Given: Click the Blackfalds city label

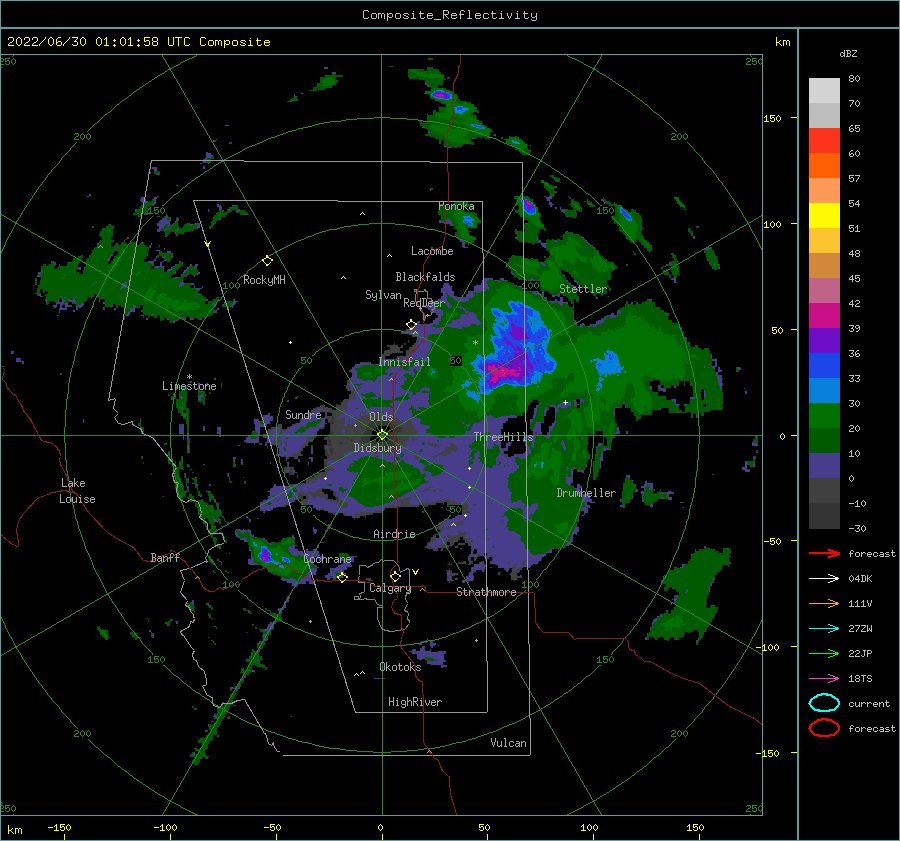Looking at the screenshot, I should pyautogui.click(x=425, y=277).
